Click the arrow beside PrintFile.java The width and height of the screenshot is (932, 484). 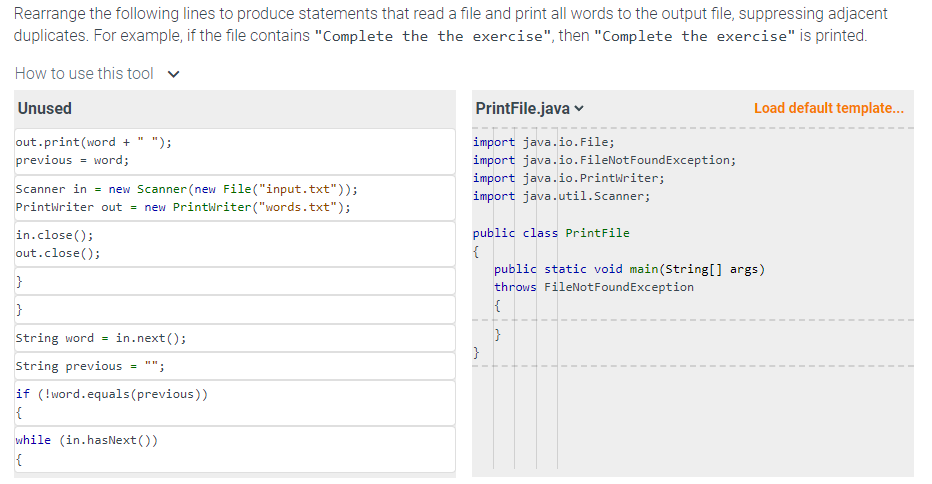click(579, 109)
